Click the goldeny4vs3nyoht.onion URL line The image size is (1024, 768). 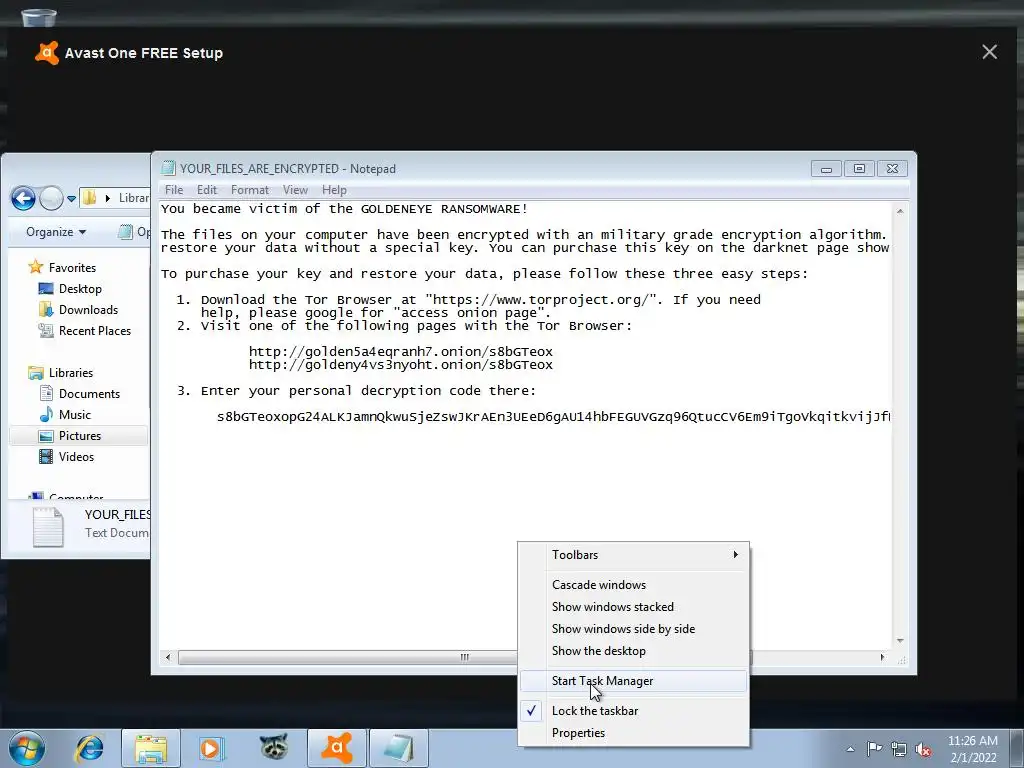click(x=400, y=365)
